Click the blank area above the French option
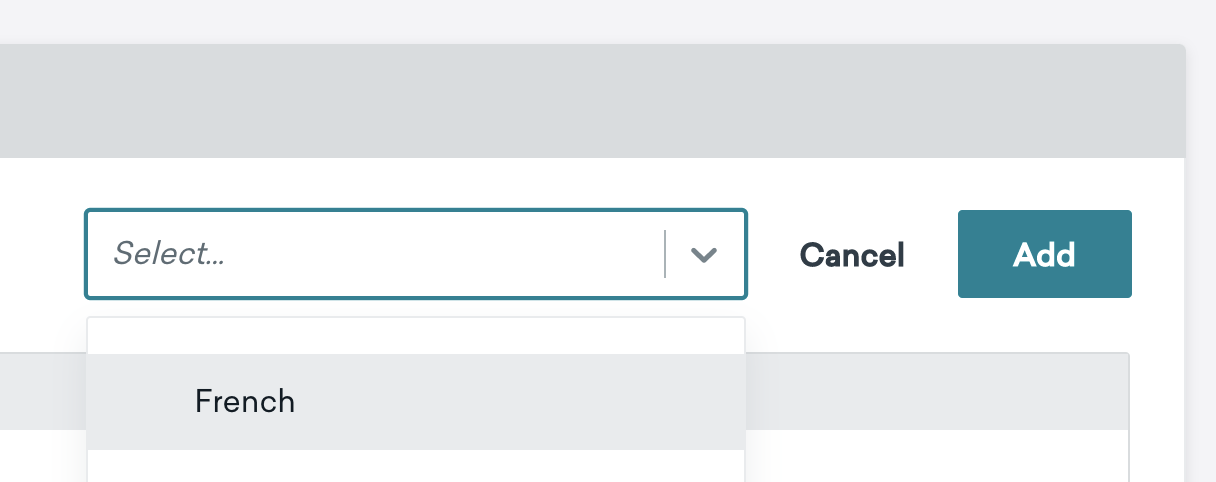1216x482 pixels. click(x=416, y=336)
